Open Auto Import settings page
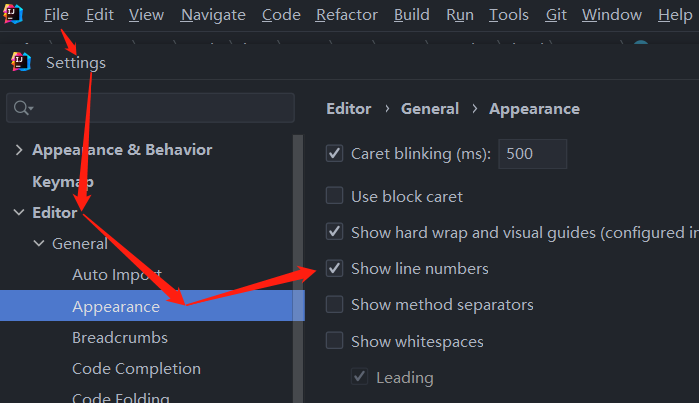Image resolution: width=699 pixels, height=403 pixels. (116, 275)
